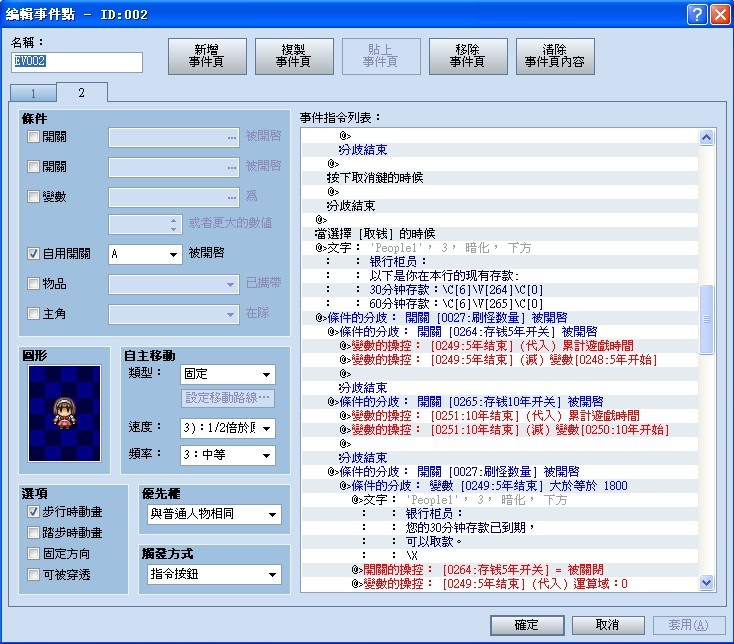The width and height of the screenshot is (734, 644).
Task: Select the [0251:10年结束] (減) 變數 line
Action: tap(500, 430)
